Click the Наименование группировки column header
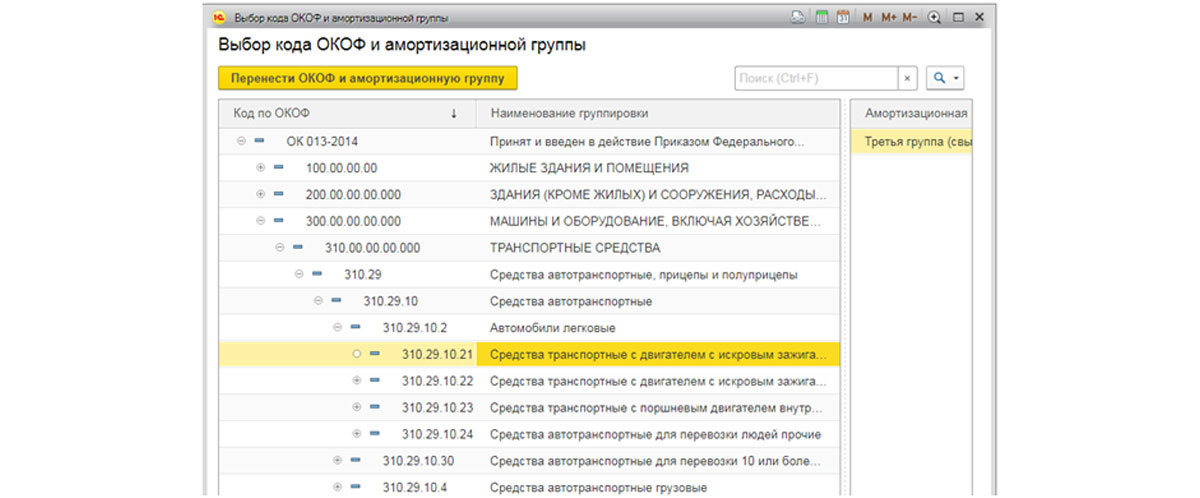Screen dimensions: 1200x498 [658, 114]
